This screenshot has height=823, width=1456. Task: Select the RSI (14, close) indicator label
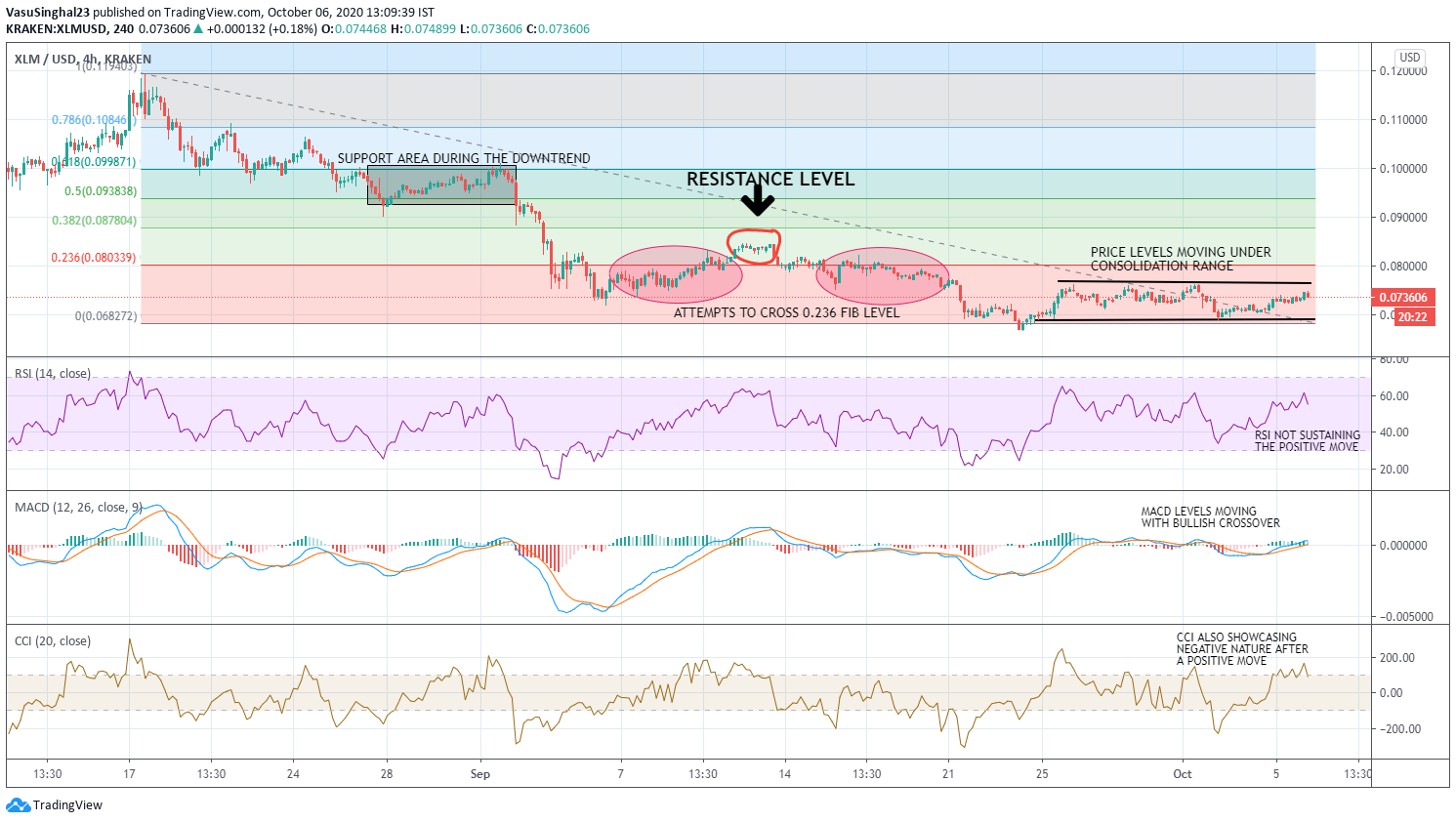click(x=53, y=374)
